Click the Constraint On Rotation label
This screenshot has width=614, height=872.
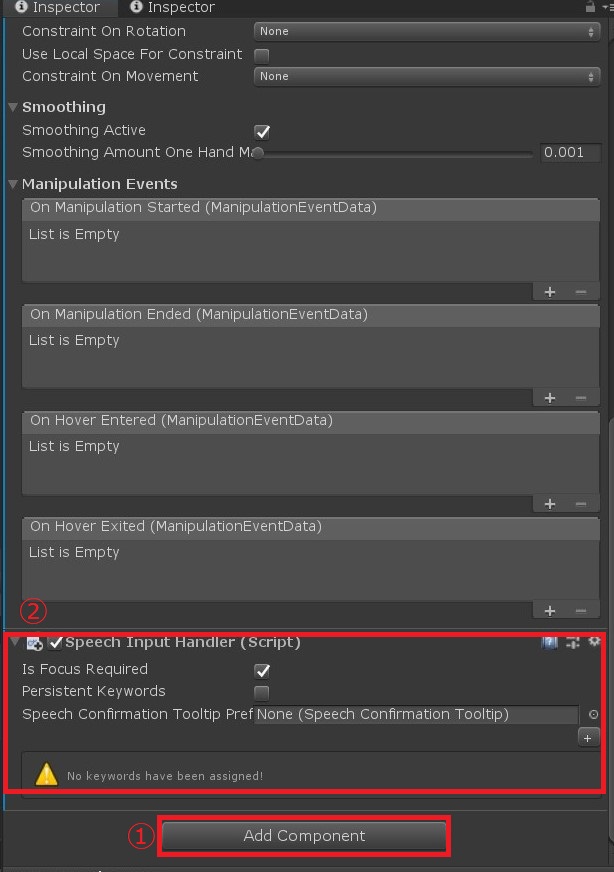104,31
